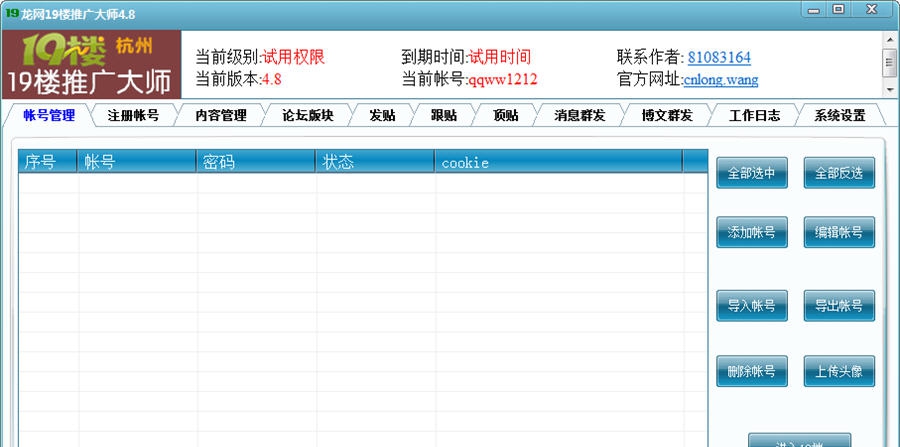The image size is (900, 447).
Task: View the 工作日志 tab
Action: pos(754,115)
